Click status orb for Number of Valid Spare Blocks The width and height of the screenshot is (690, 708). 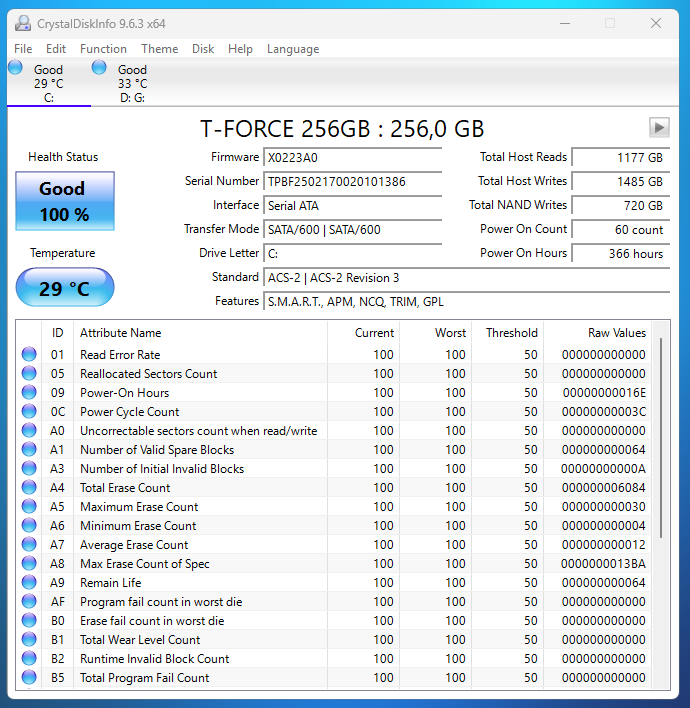(29, 449)
